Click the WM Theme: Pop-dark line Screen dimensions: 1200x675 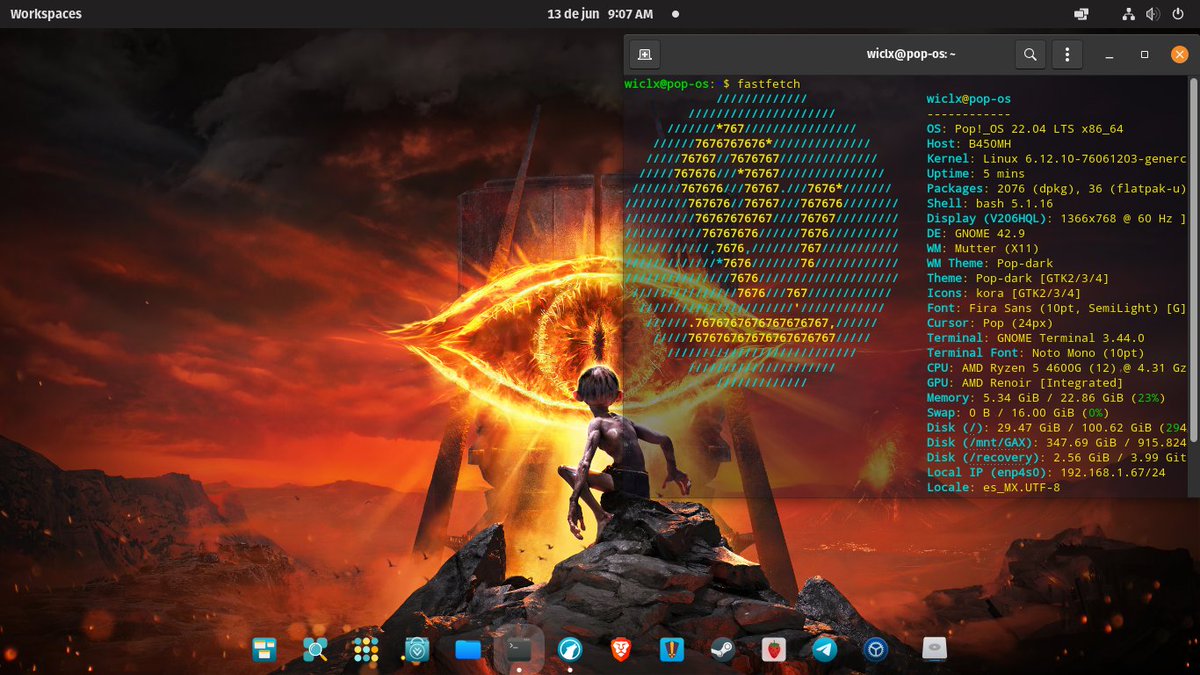[x=990, y=264]
